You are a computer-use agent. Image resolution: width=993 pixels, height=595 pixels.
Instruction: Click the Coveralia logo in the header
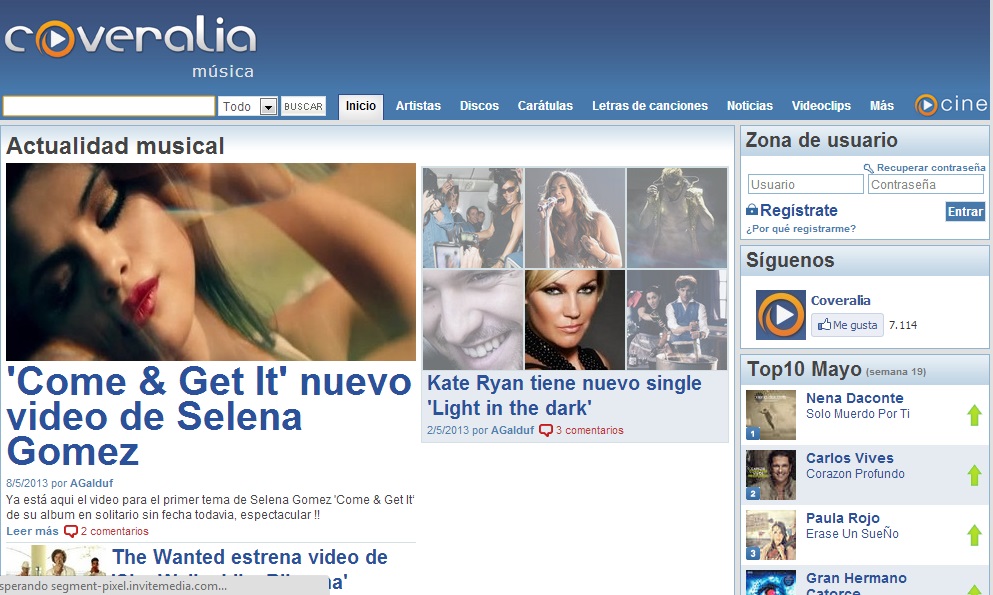(x=130, y=40)
